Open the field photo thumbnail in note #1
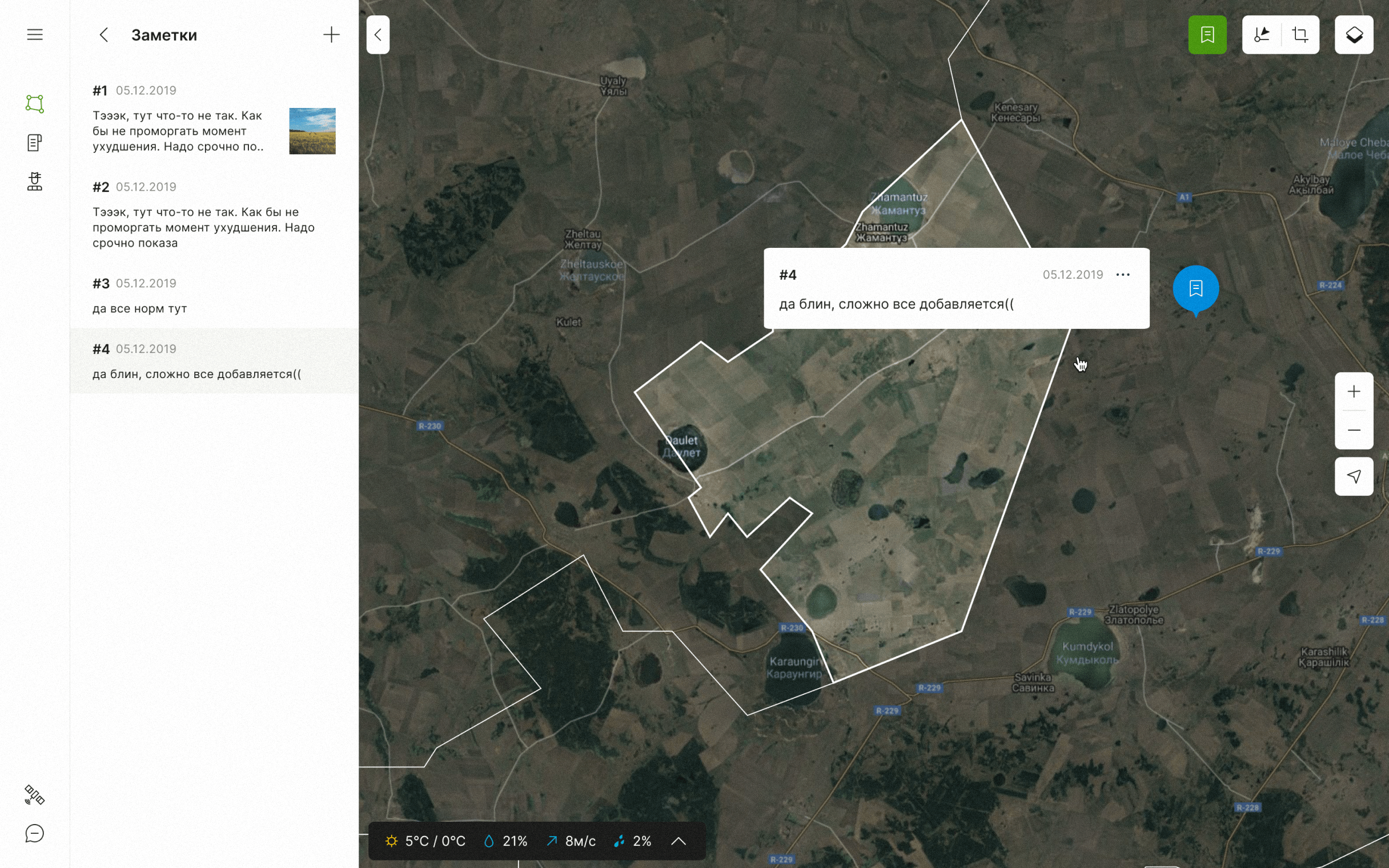 (312, 131)
